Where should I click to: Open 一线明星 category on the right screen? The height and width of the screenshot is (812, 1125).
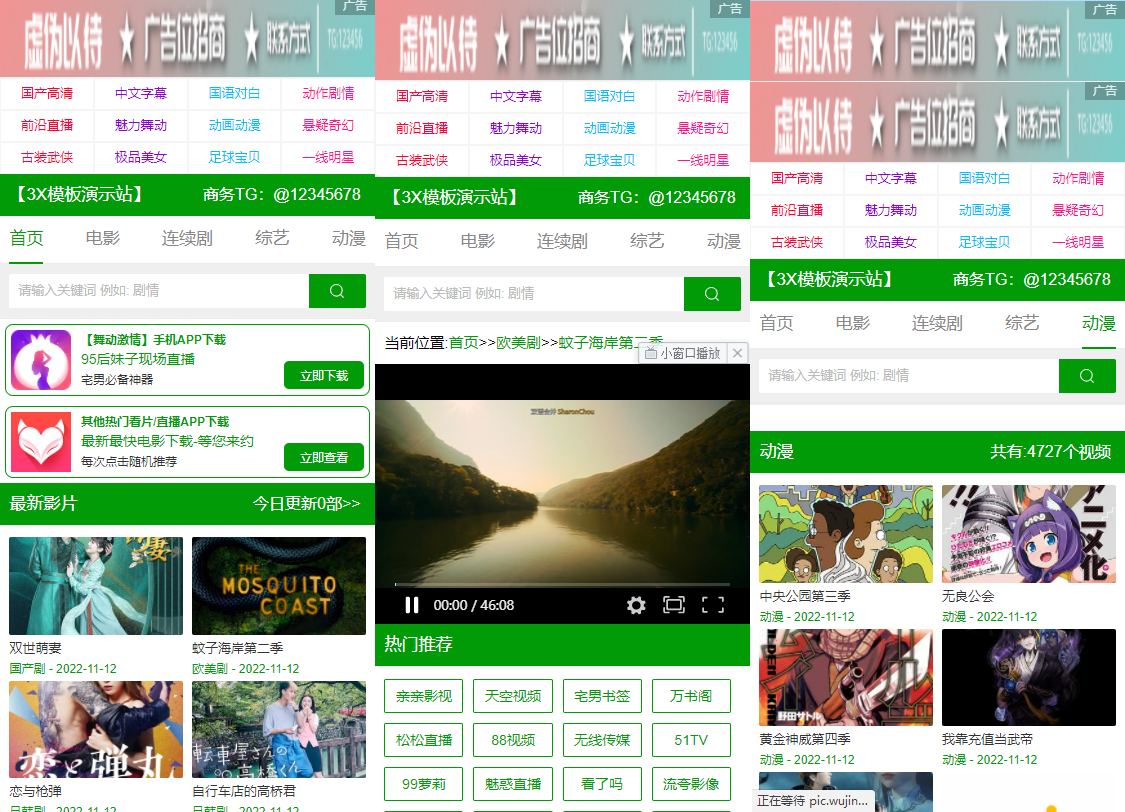(x=1078, y=242)
